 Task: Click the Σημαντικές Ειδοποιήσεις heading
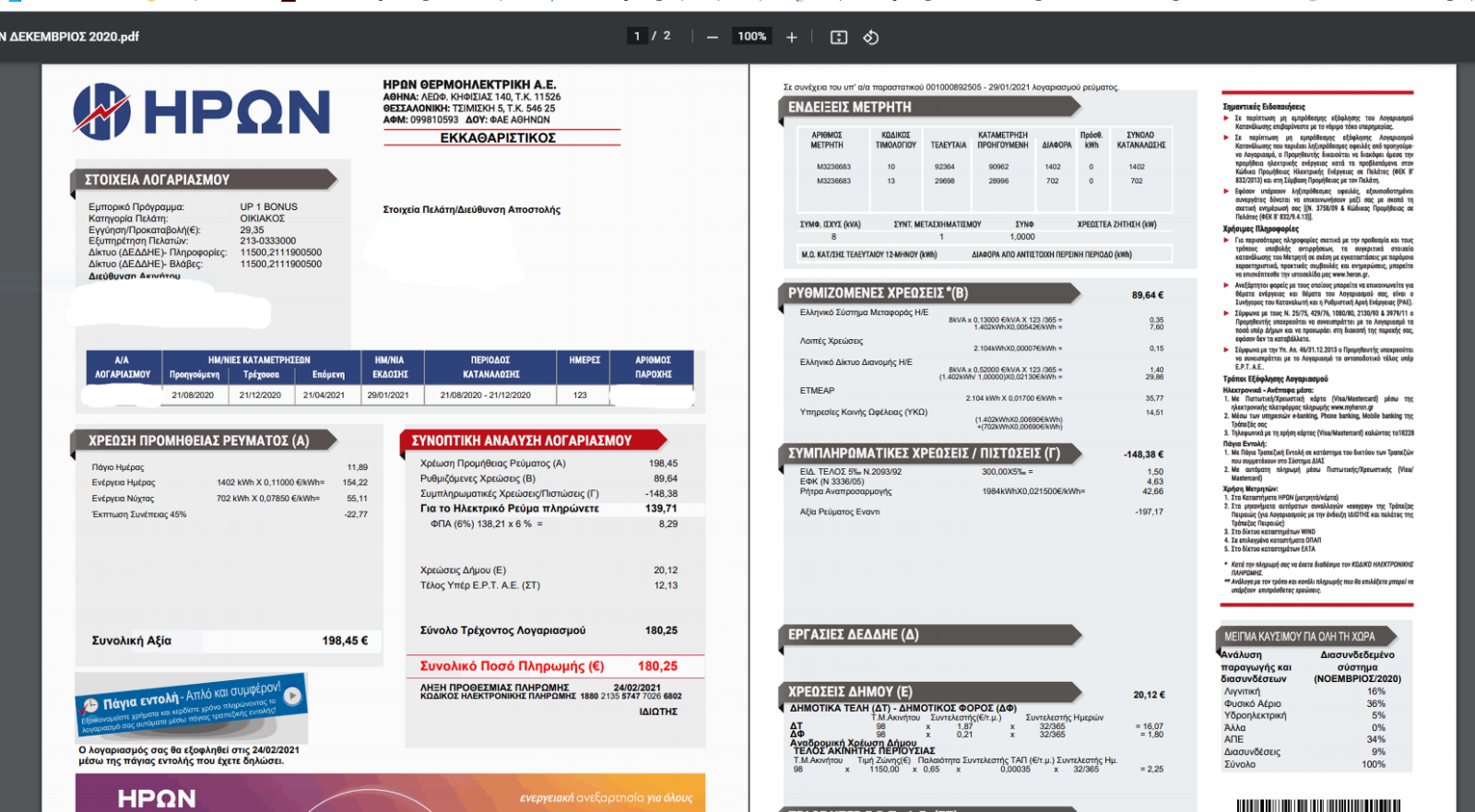[1263, 107]
